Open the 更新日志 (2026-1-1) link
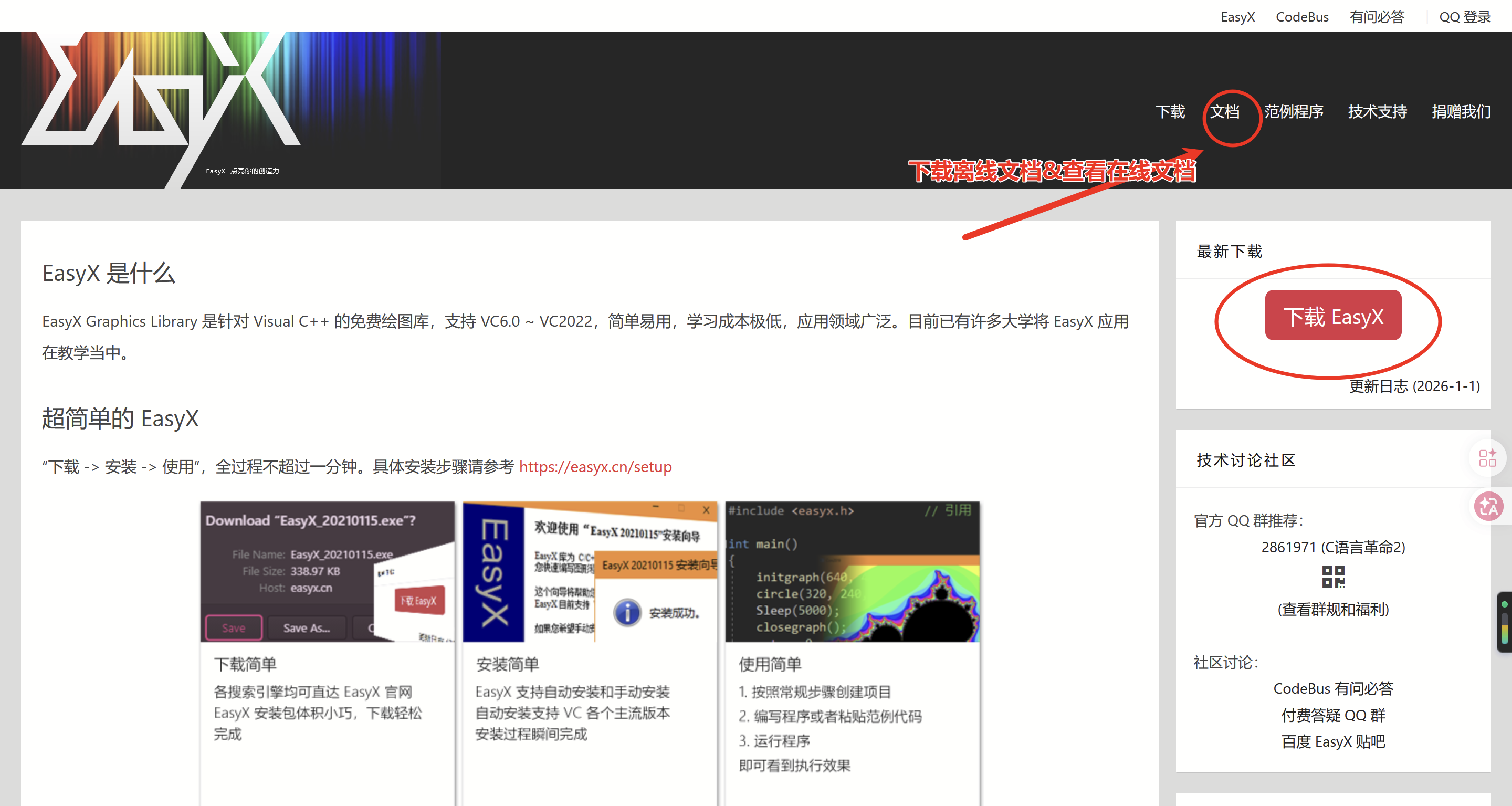Viewport: 1512px width, 806px height. [x=1414, y=386]
